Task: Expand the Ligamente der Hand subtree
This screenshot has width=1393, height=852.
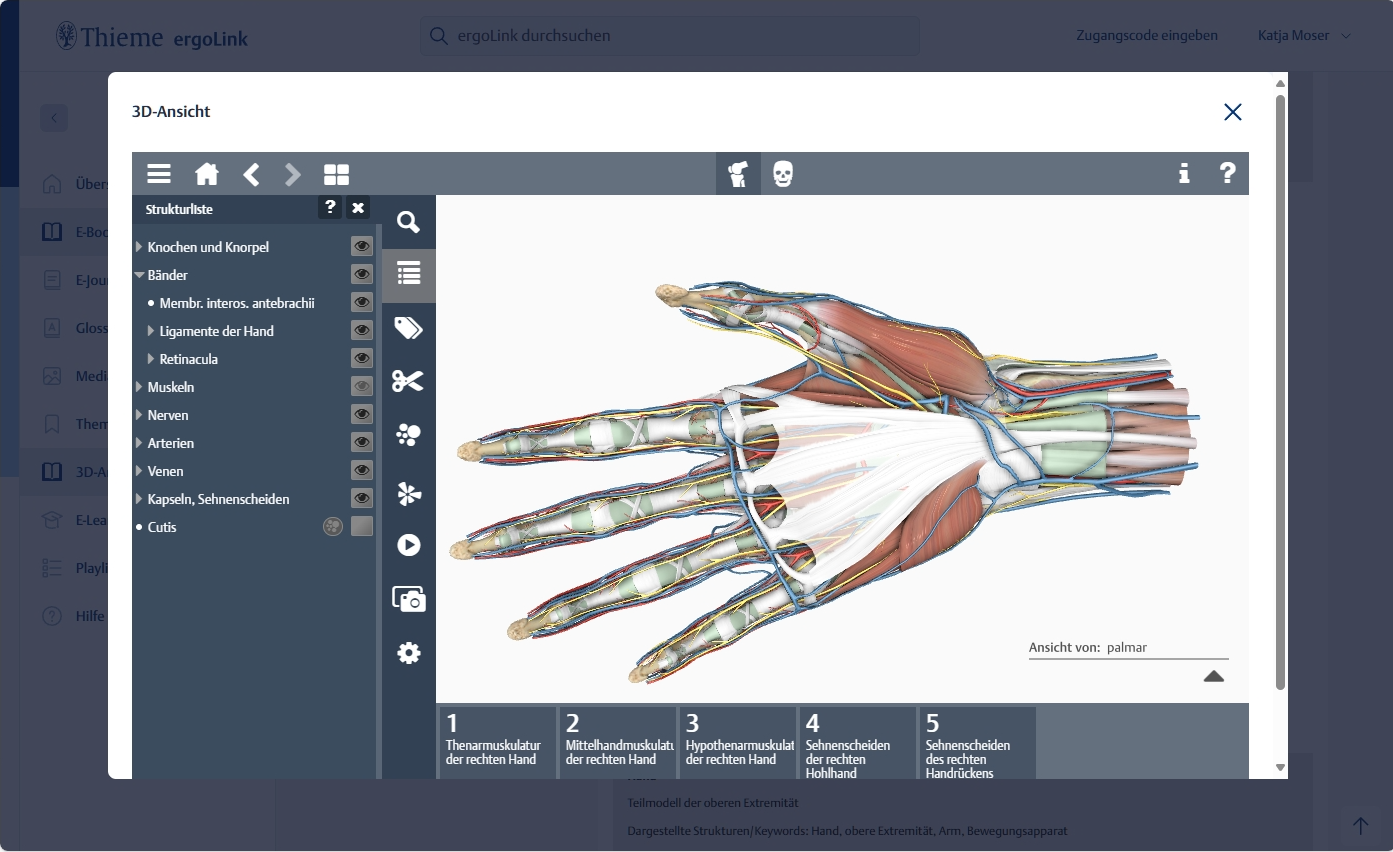Action: pyautogui.click(x=151, y=331)
